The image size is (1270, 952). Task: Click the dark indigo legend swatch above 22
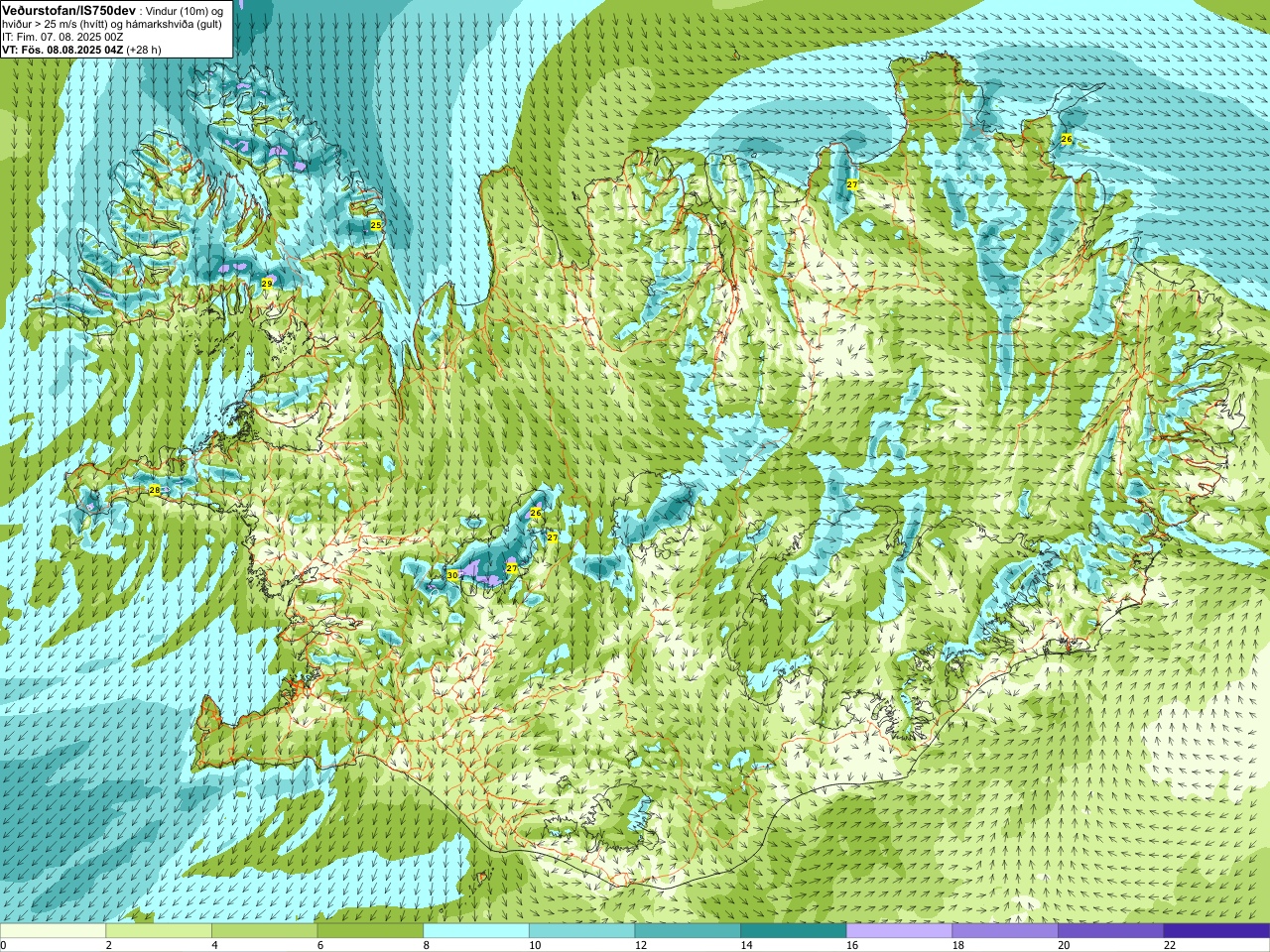1216,931
